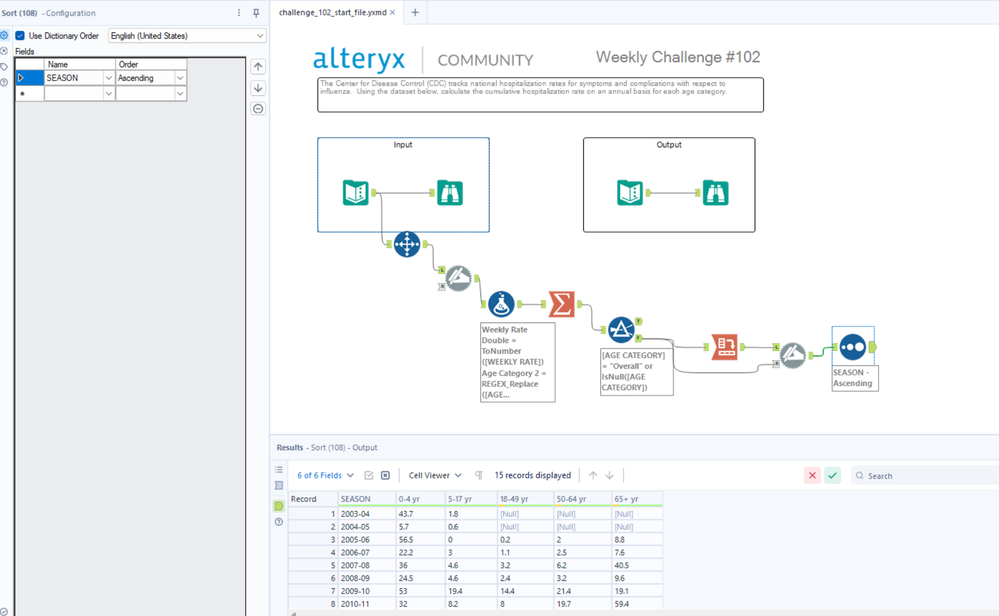Screen dimensions: 999x616
Task: Click the Name column header in Fields grid
Action: click(80, 64)
